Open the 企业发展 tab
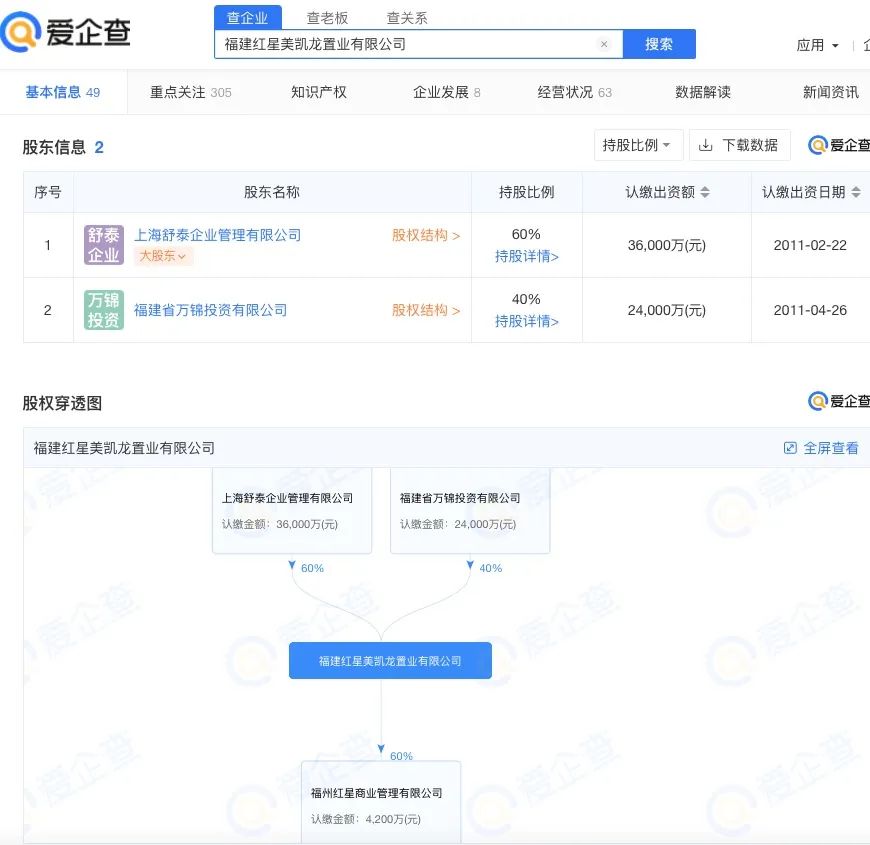870x845 pixels. (447, 92)
